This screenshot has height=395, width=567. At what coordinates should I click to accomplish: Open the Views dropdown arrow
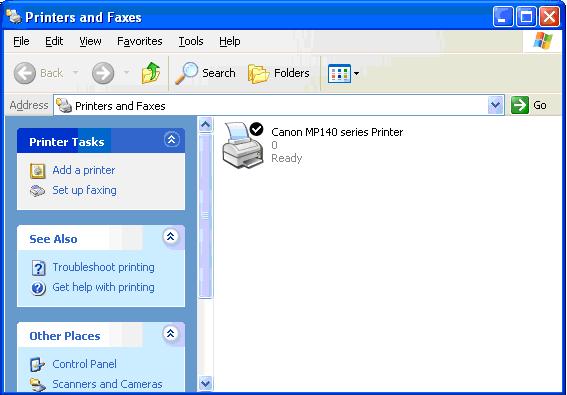[356, 73]
